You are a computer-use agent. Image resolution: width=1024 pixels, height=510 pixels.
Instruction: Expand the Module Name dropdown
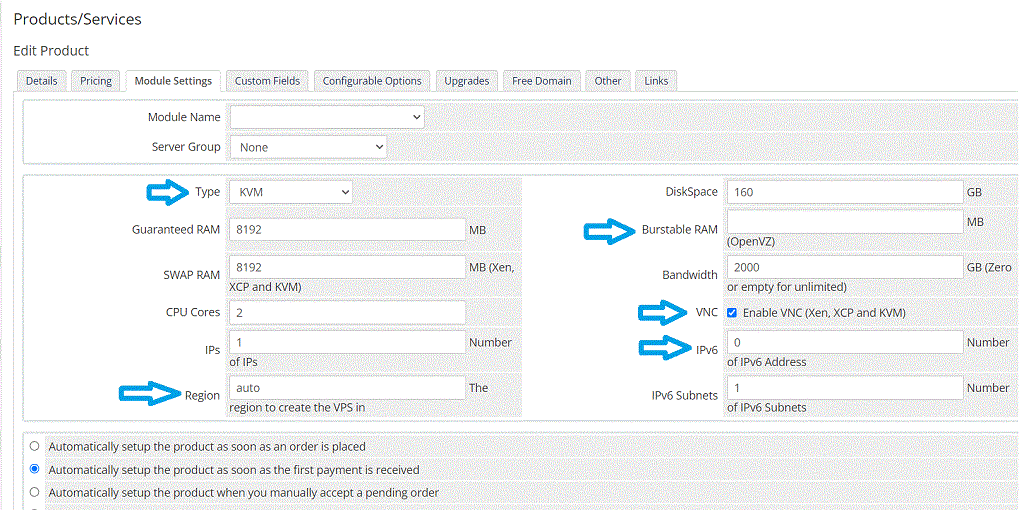coord(327,118)
